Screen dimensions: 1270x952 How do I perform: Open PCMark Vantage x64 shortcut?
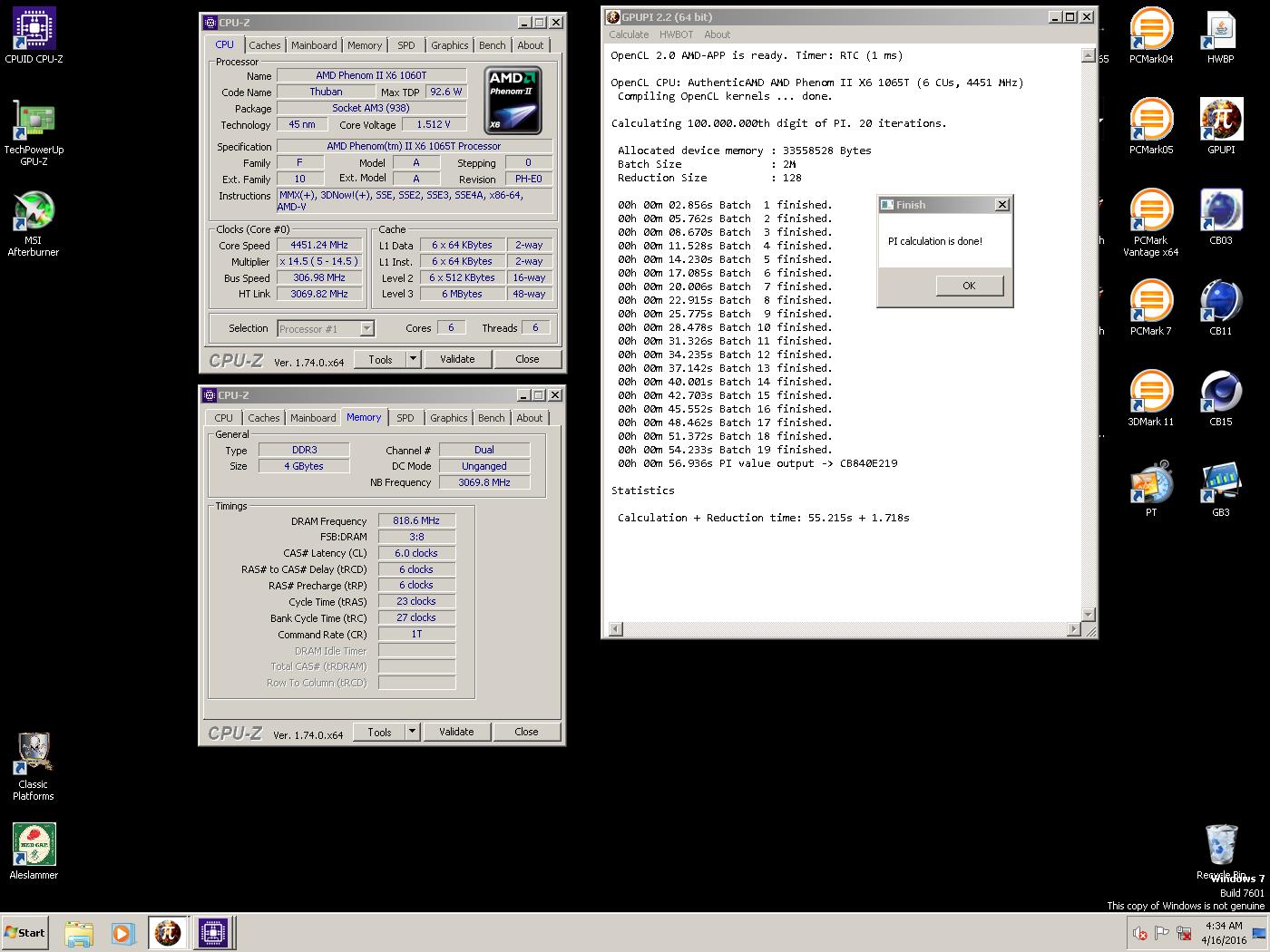pos(1151,223)
